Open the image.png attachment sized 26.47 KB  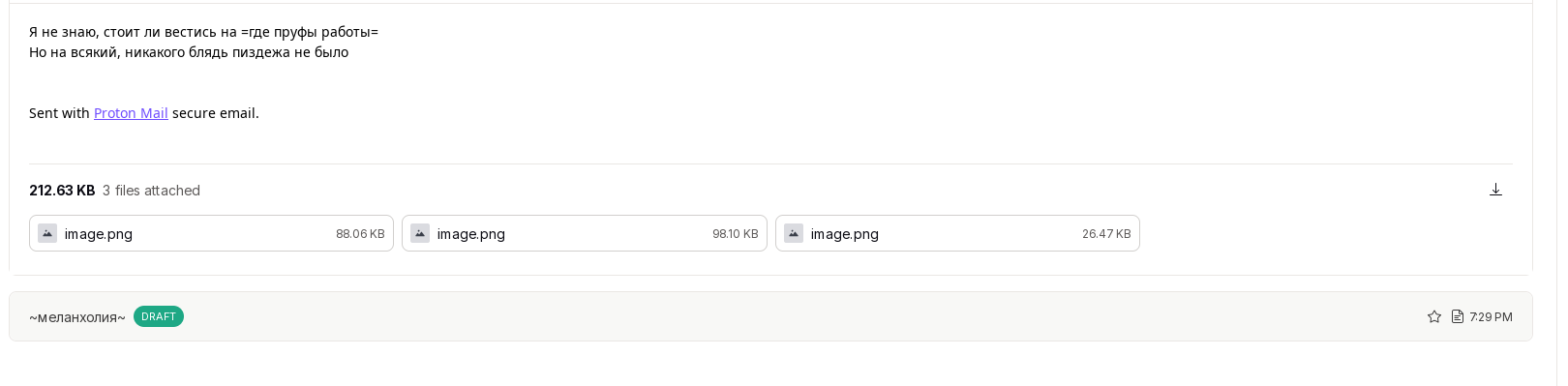[957, 233]
